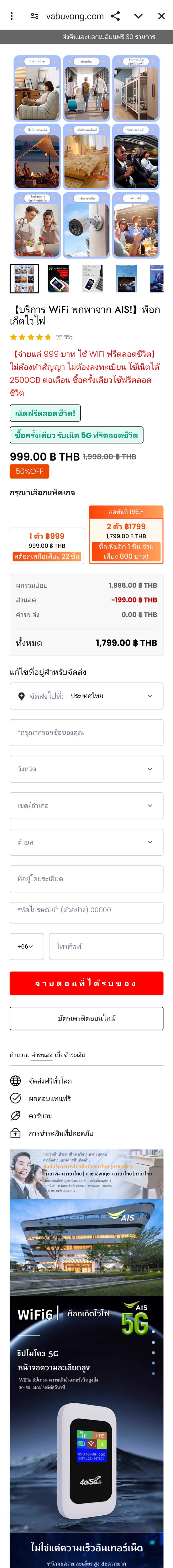Click the name input field
The width and height of the screenshot is (173, 1568).
[86, 732]
